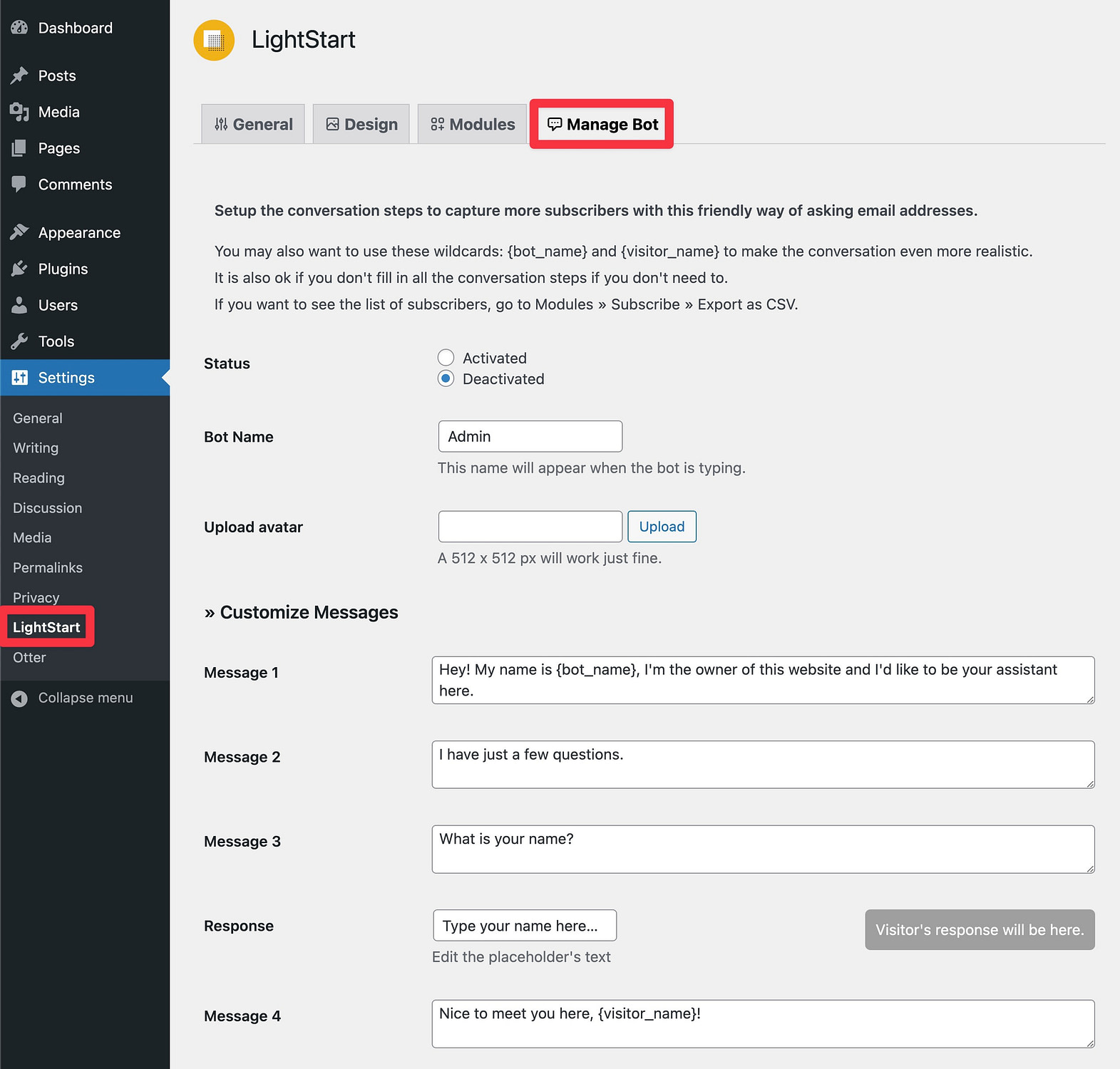Click the Bot Name input field

pos(530,436)
